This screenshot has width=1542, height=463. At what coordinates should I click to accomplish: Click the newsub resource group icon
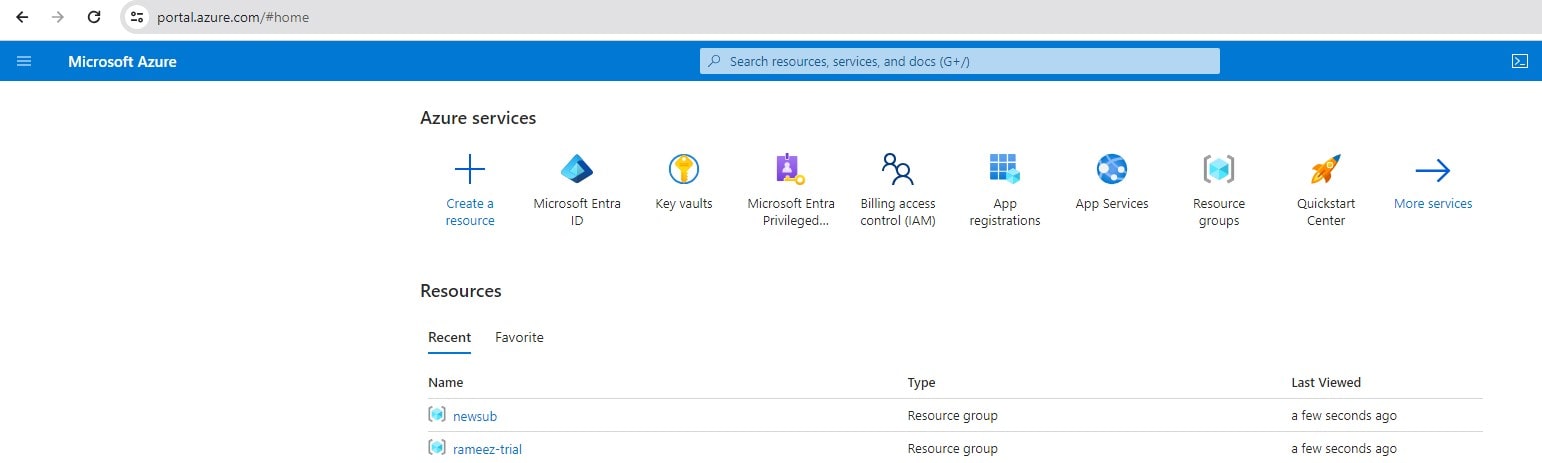(437, 414)
